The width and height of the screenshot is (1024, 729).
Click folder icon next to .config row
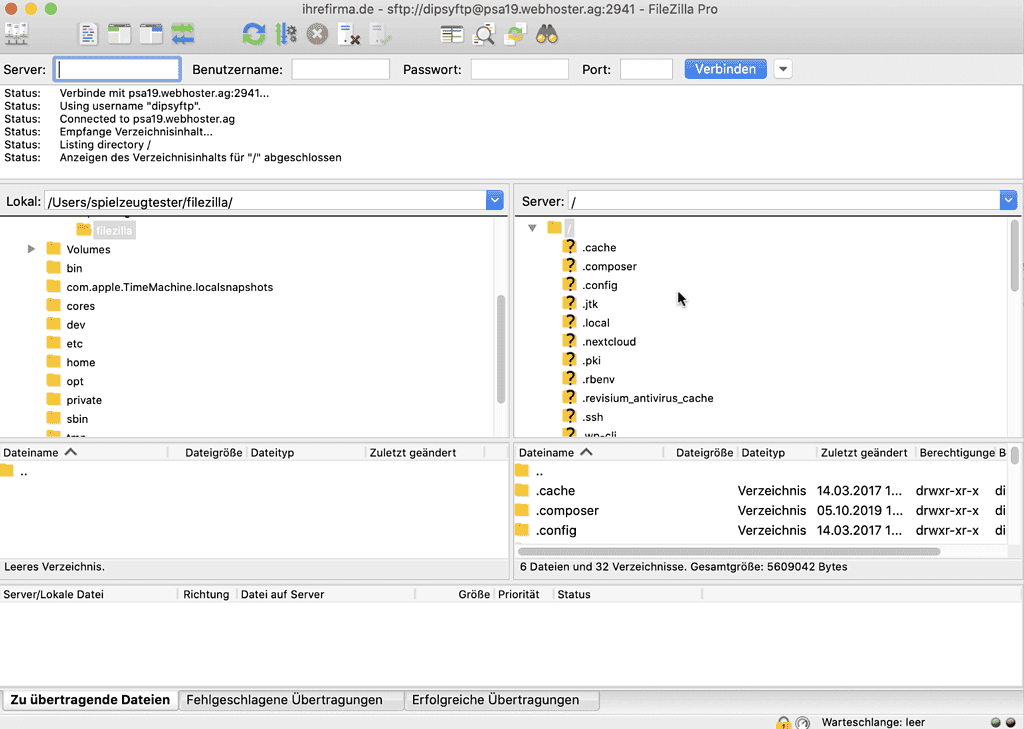(522, 530)
